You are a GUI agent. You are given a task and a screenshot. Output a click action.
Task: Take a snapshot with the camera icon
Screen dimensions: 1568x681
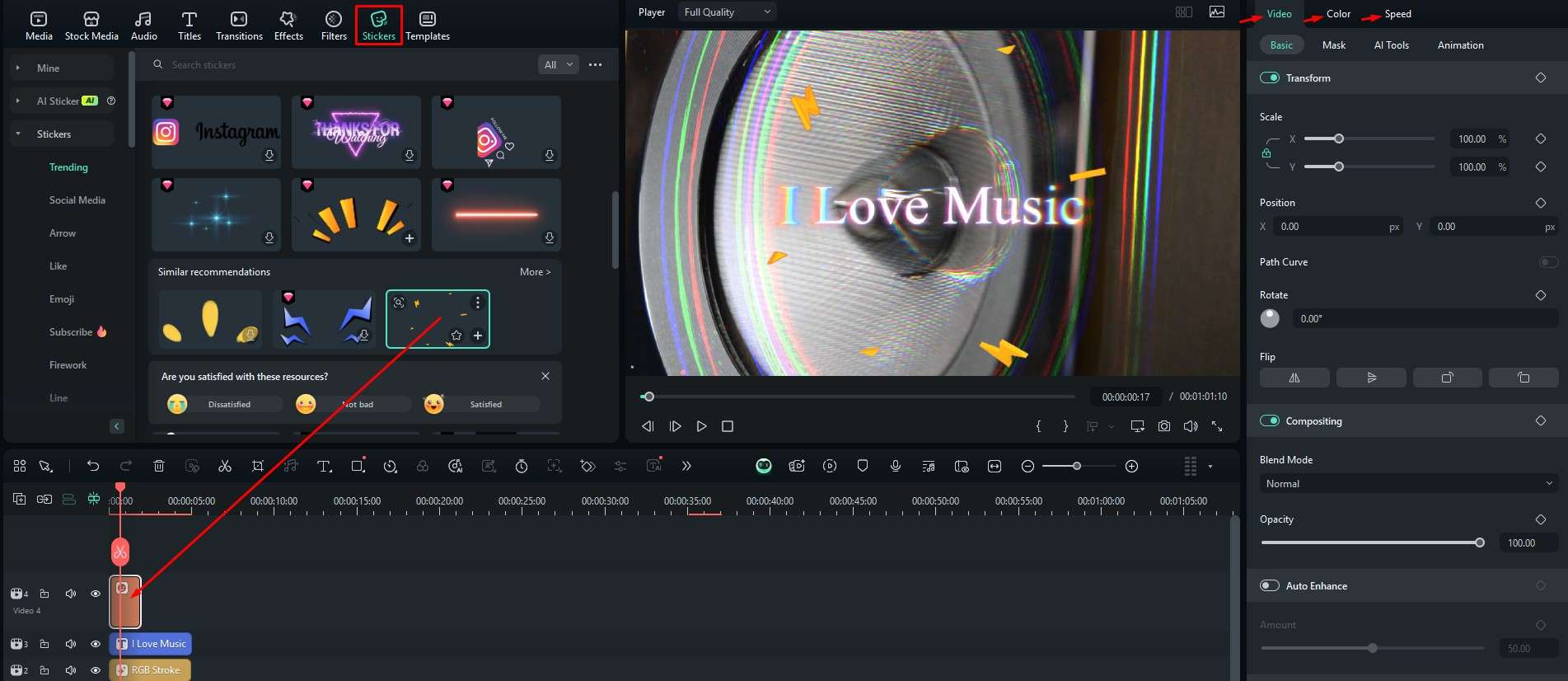click(1163, 426)
